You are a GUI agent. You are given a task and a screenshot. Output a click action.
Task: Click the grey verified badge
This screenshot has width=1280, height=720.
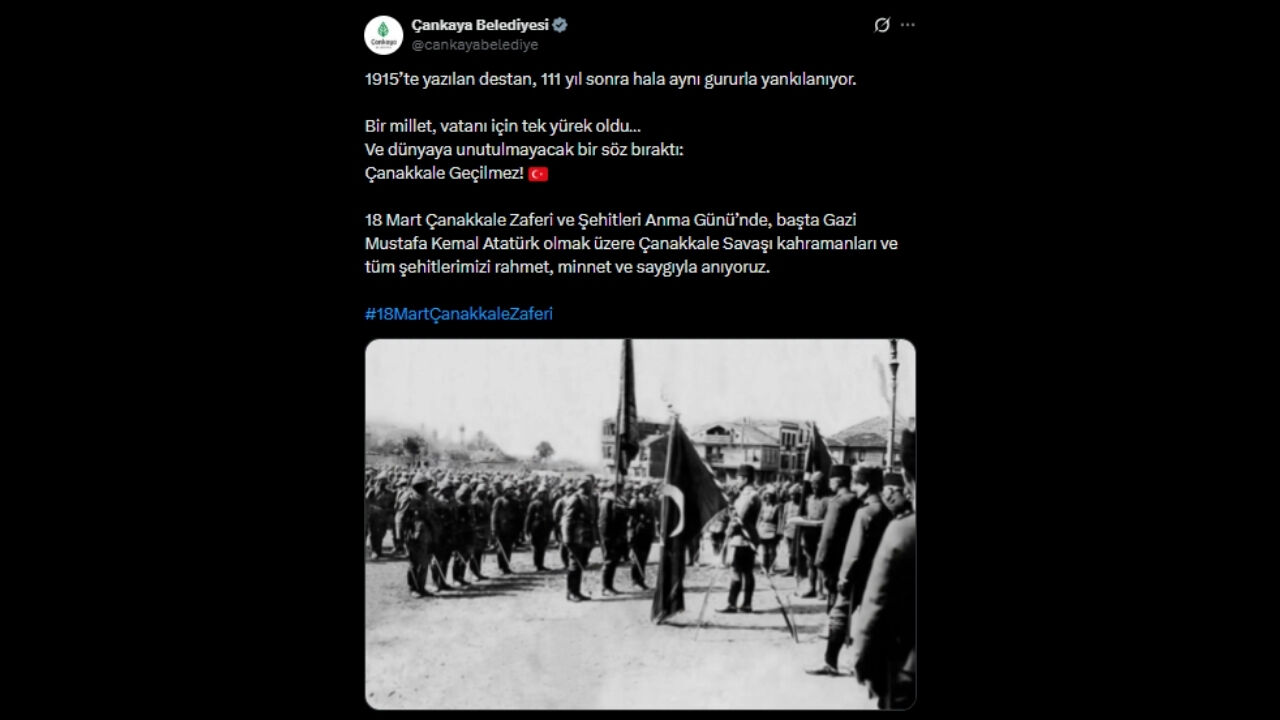coord(561,26)
